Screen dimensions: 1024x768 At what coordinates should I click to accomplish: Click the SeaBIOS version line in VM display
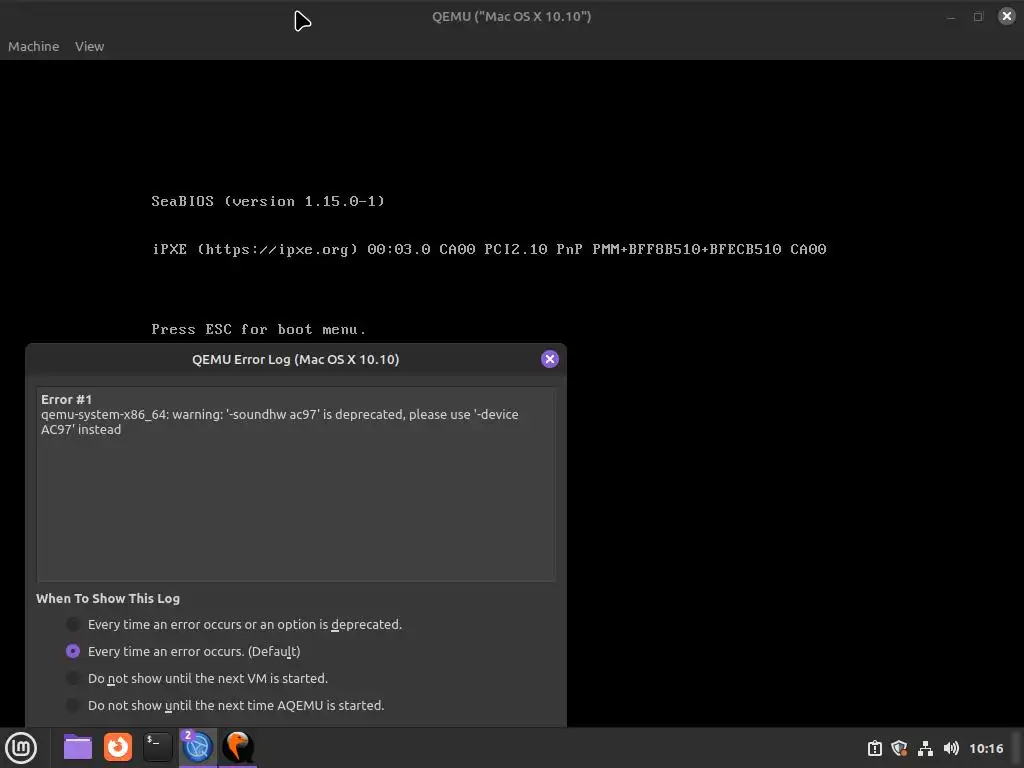tap(268, 201)
